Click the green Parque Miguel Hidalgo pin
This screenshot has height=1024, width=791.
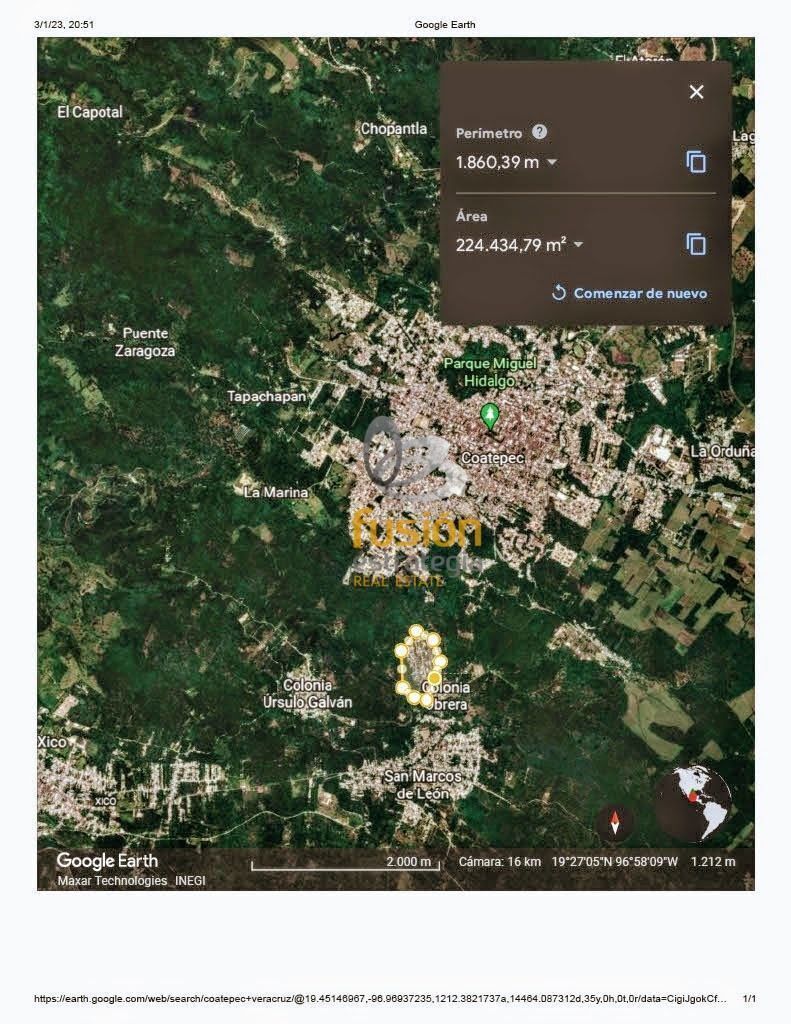point(489,417)
